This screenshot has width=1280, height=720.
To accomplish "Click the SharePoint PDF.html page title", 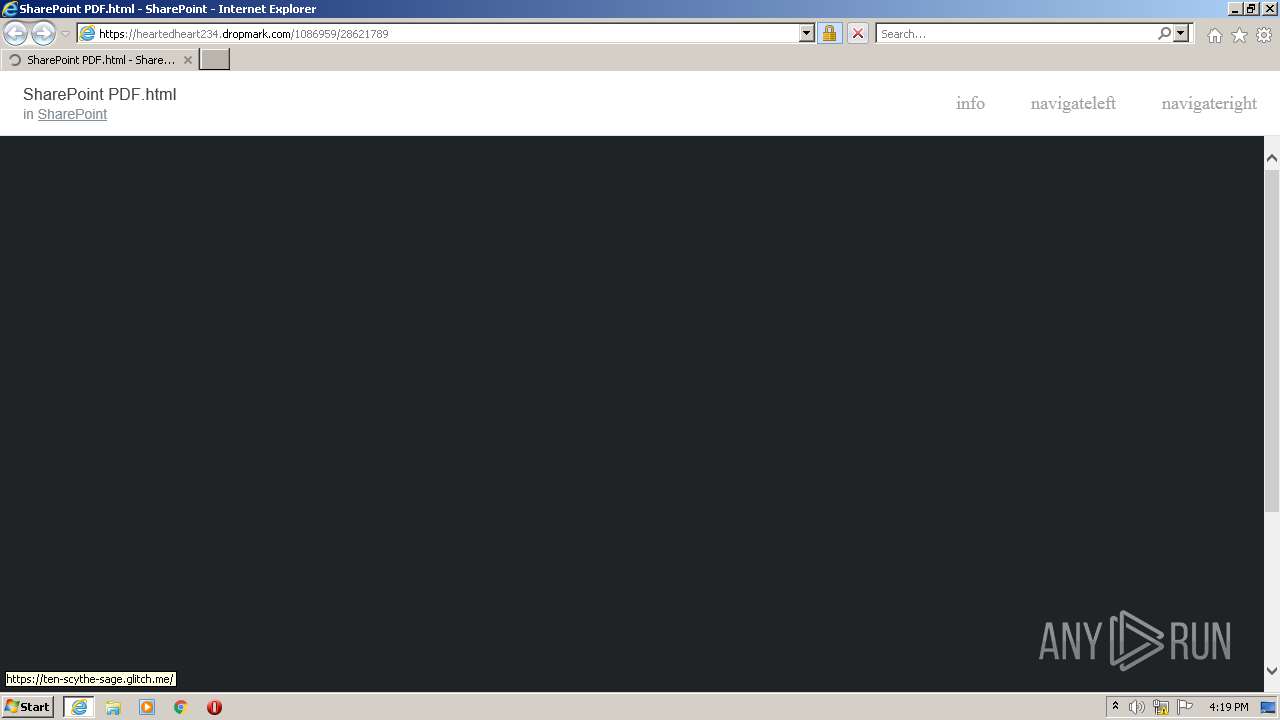I will [x=99, y=94].
